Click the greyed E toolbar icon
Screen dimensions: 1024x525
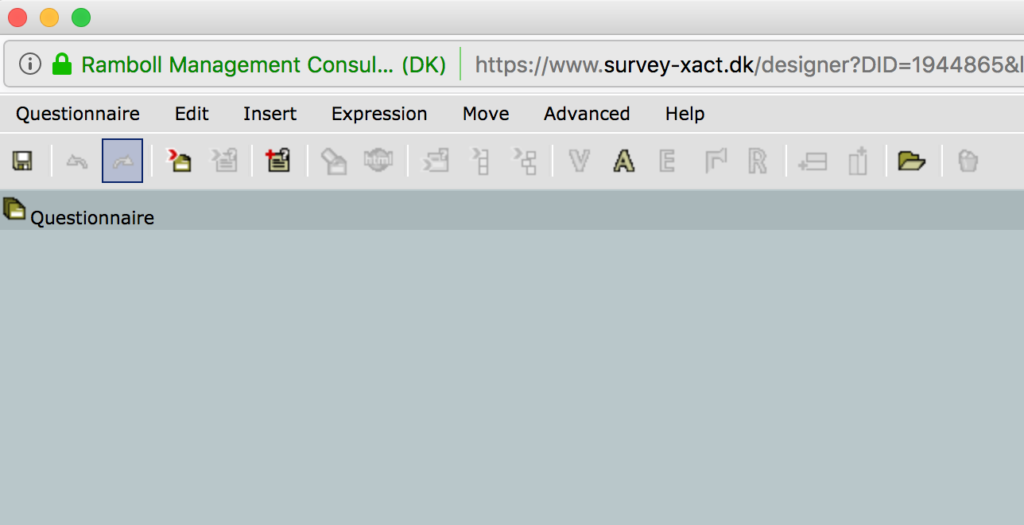pyautogui.click(x=667, y=161)
